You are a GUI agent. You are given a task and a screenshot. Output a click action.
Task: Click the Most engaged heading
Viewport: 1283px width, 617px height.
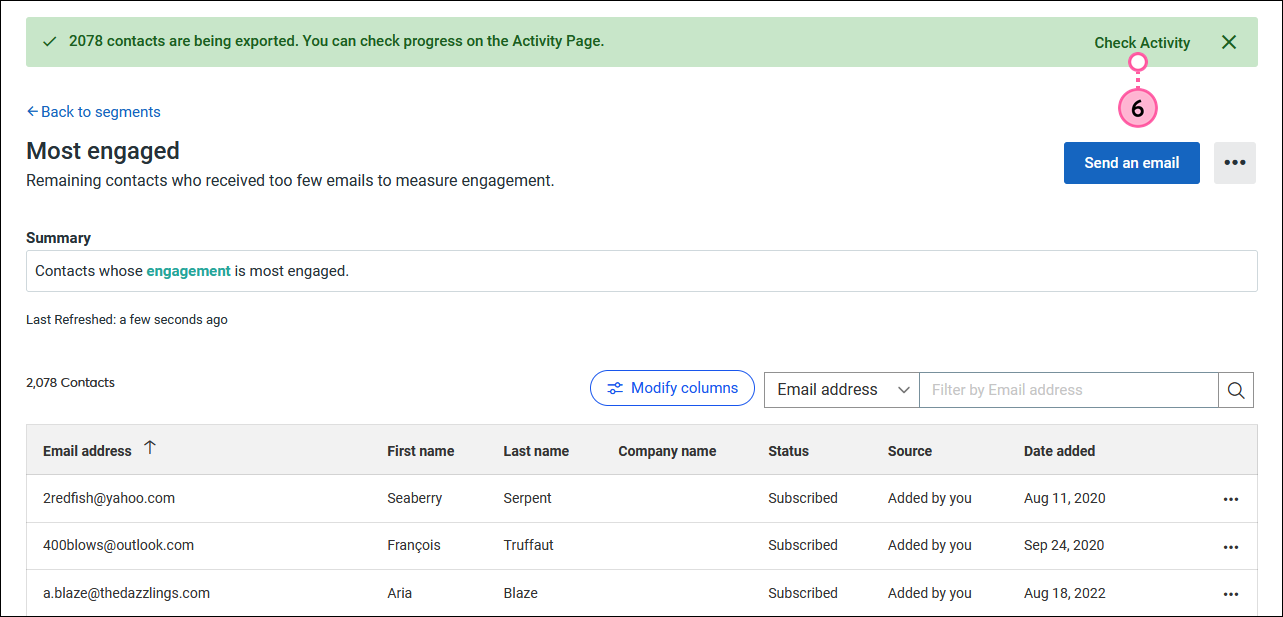tap(103, 151)
